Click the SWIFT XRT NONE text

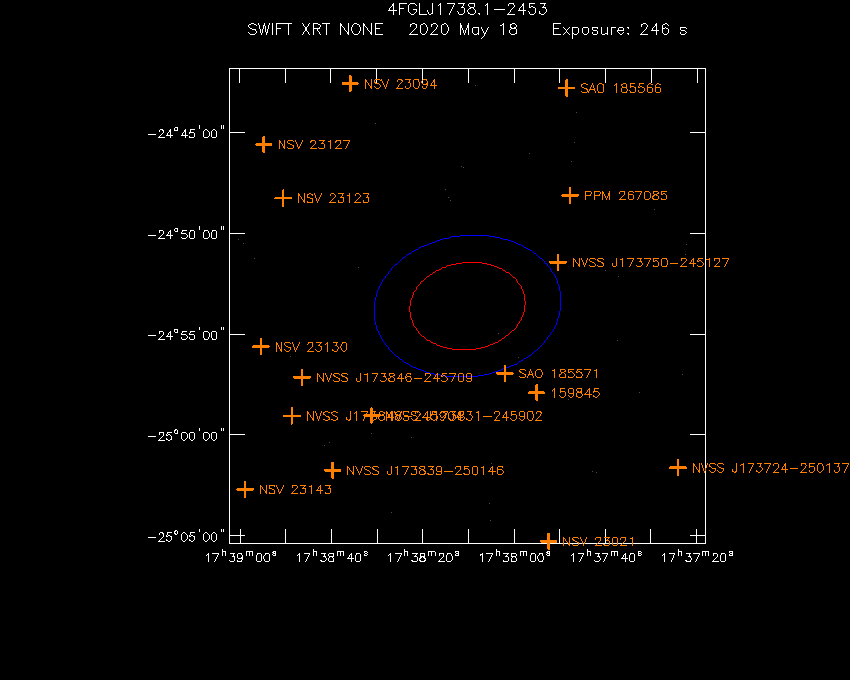[x=315, y=29]
